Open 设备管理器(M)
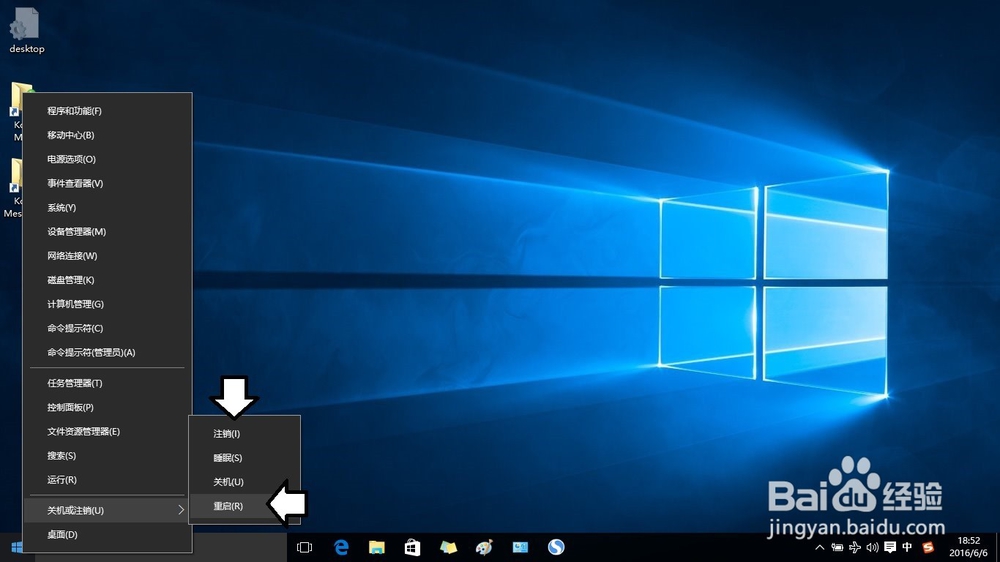Viewport: 1000px width, 562px height. (x=107, y=232)
